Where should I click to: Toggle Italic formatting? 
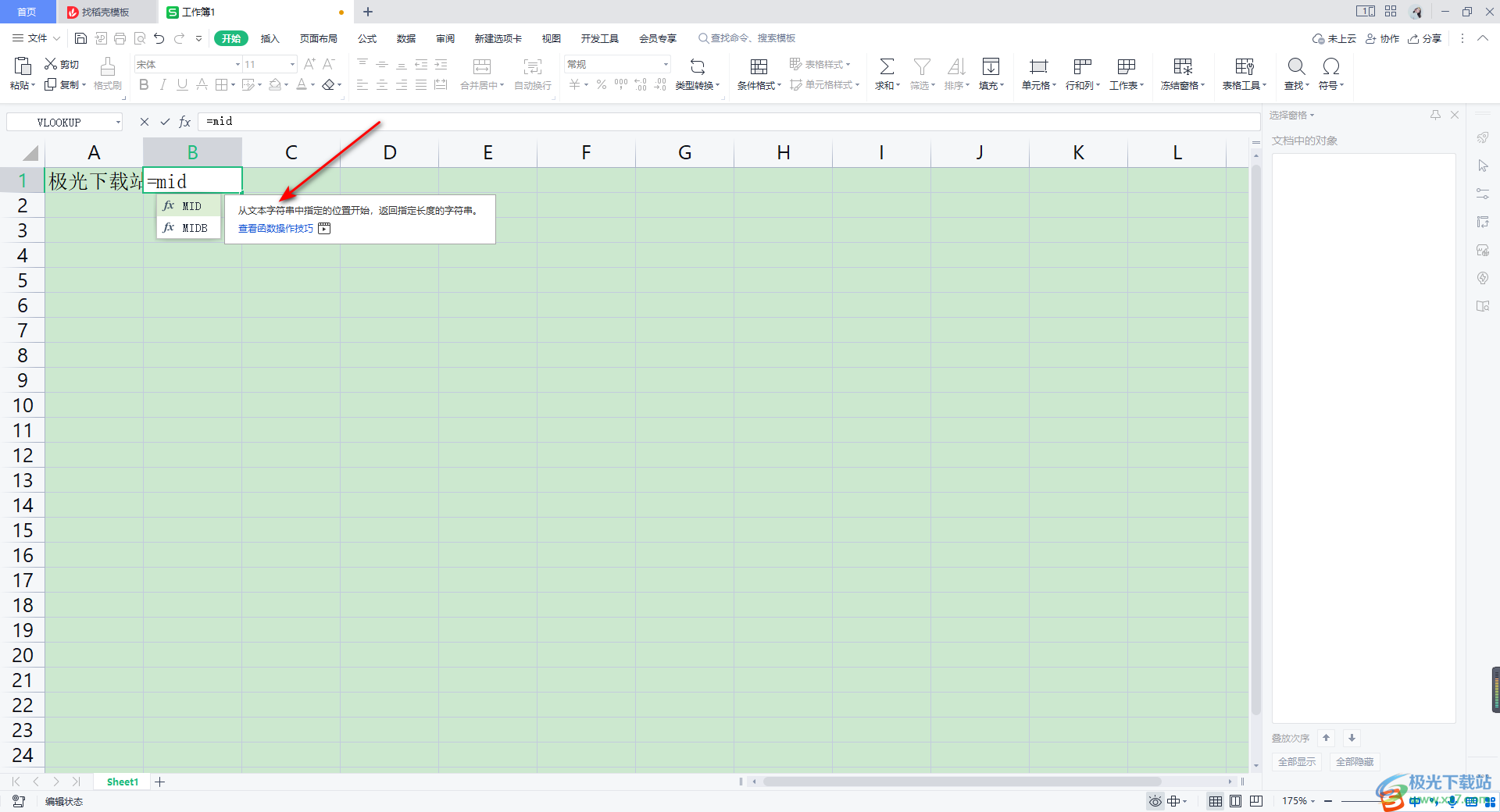[x=163, y=84]
